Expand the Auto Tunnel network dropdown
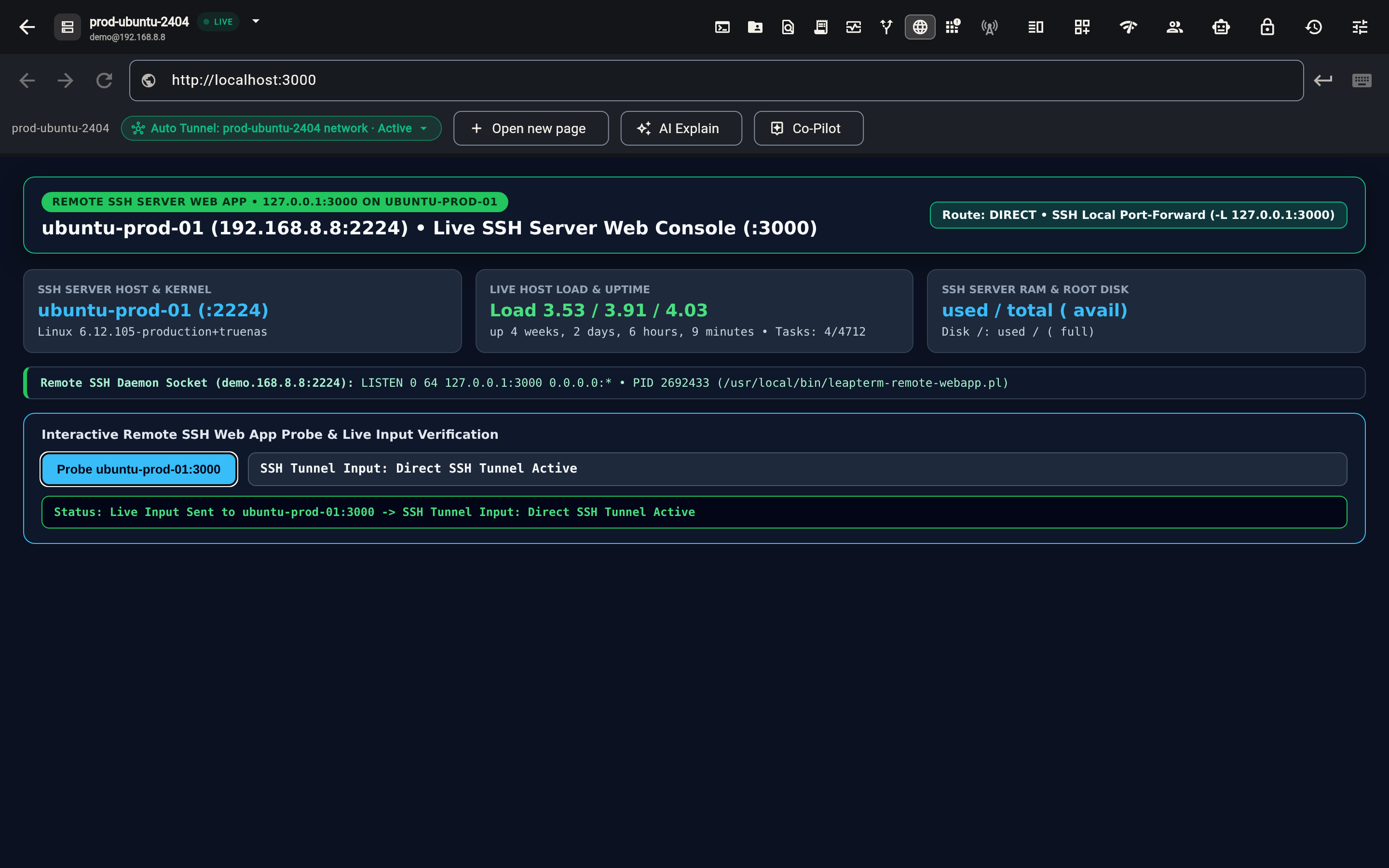 tap(281, 128)
